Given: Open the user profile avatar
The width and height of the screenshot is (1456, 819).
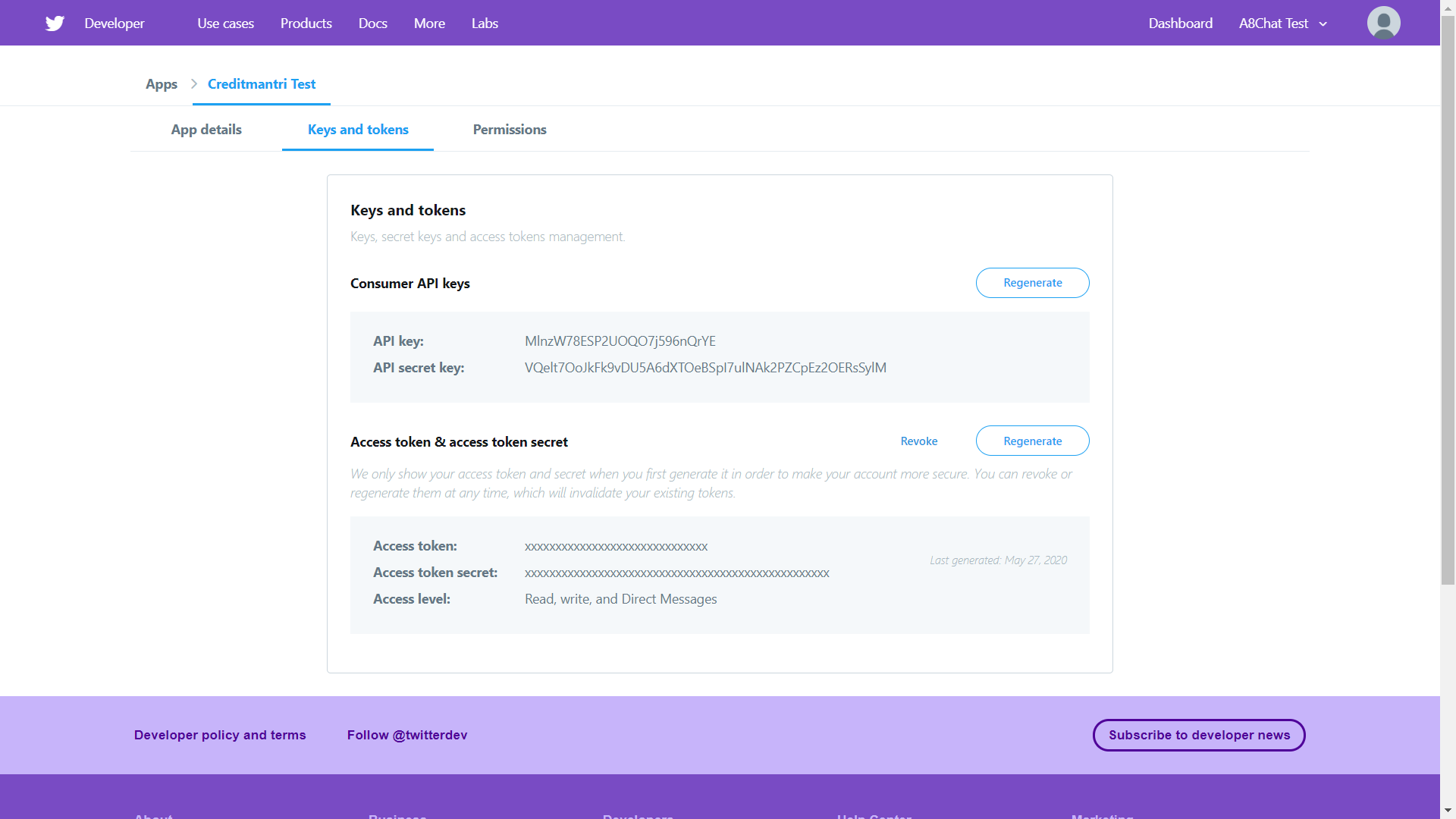Looking at the screenshot, I should coord(1383,23).
